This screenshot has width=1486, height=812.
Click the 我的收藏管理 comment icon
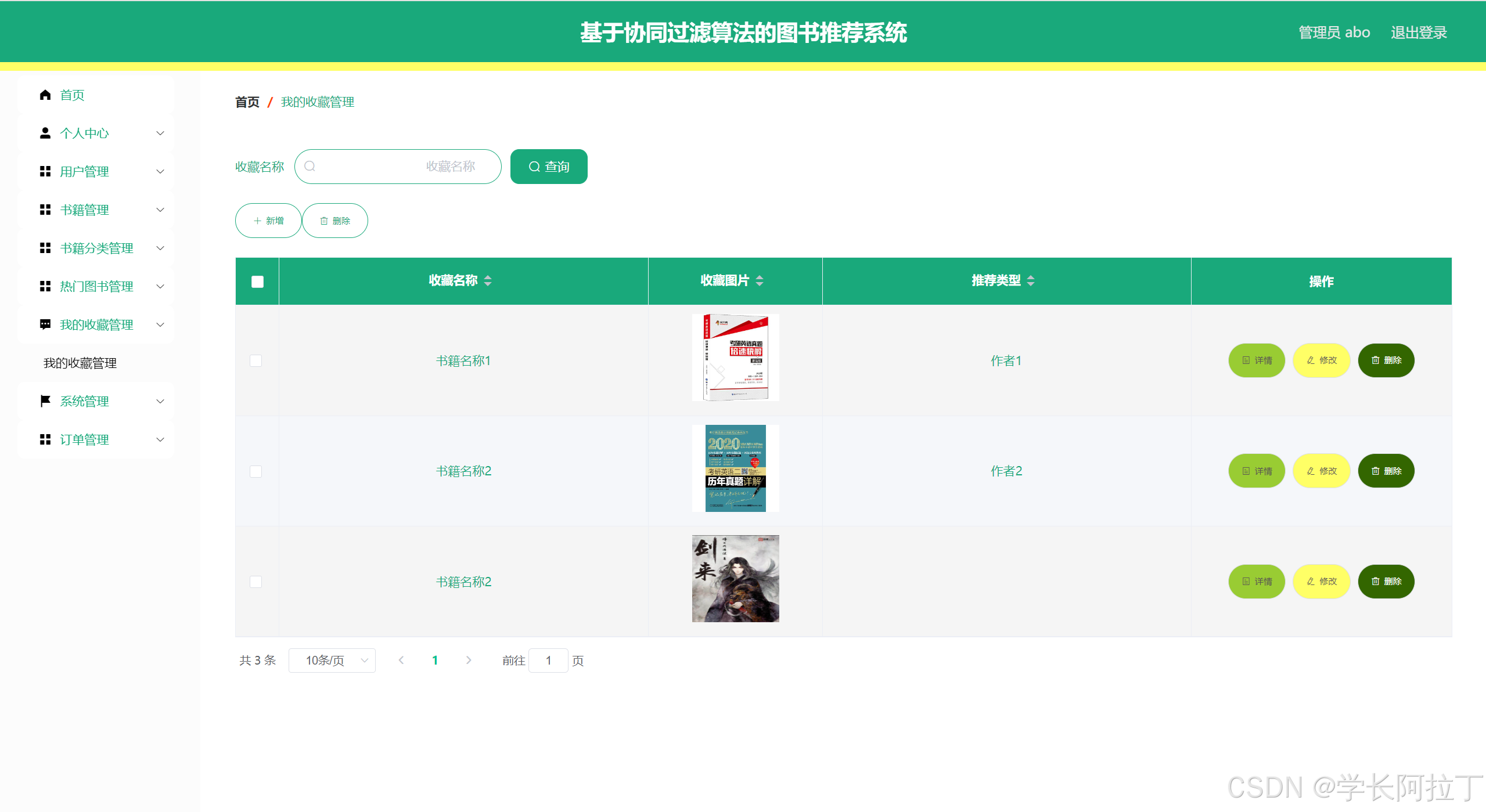(46, 324)
